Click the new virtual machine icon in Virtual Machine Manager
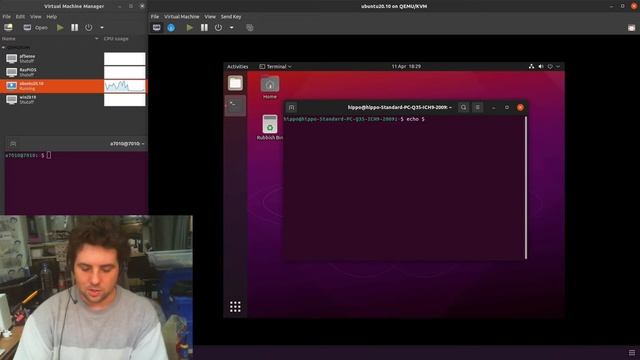The height and width of the screenshot is (360, 640). click(8, 27)
